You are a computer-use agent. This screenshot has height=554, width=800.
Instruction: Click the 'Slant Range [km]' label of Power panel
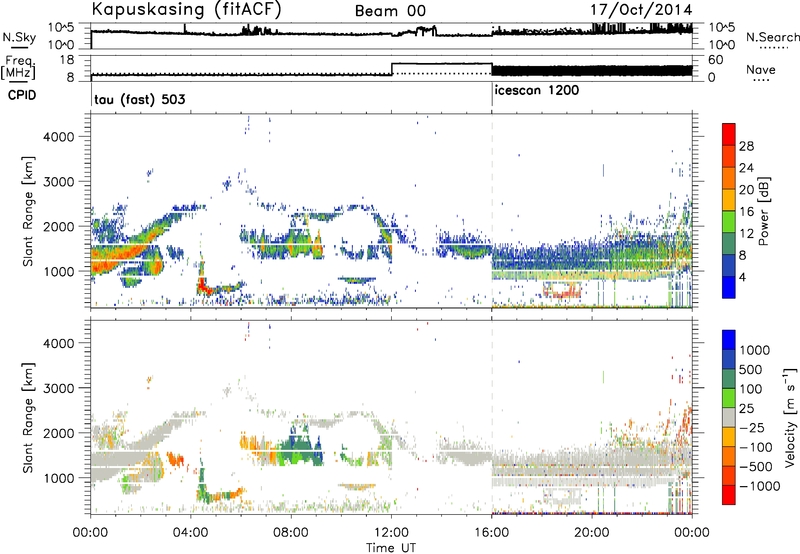point(28,211)
